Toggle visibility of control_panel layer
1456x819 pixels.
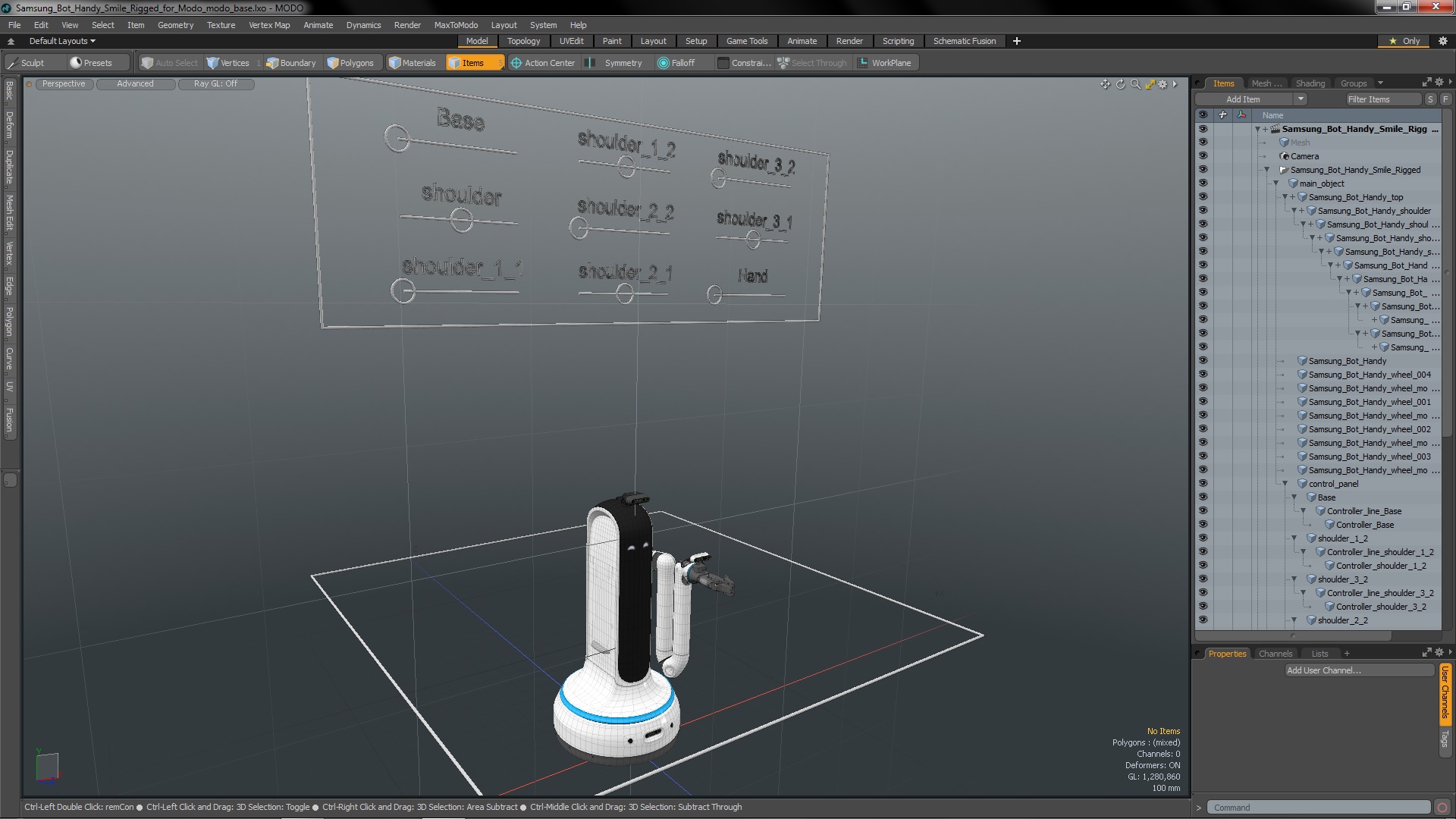[1203, 483]
